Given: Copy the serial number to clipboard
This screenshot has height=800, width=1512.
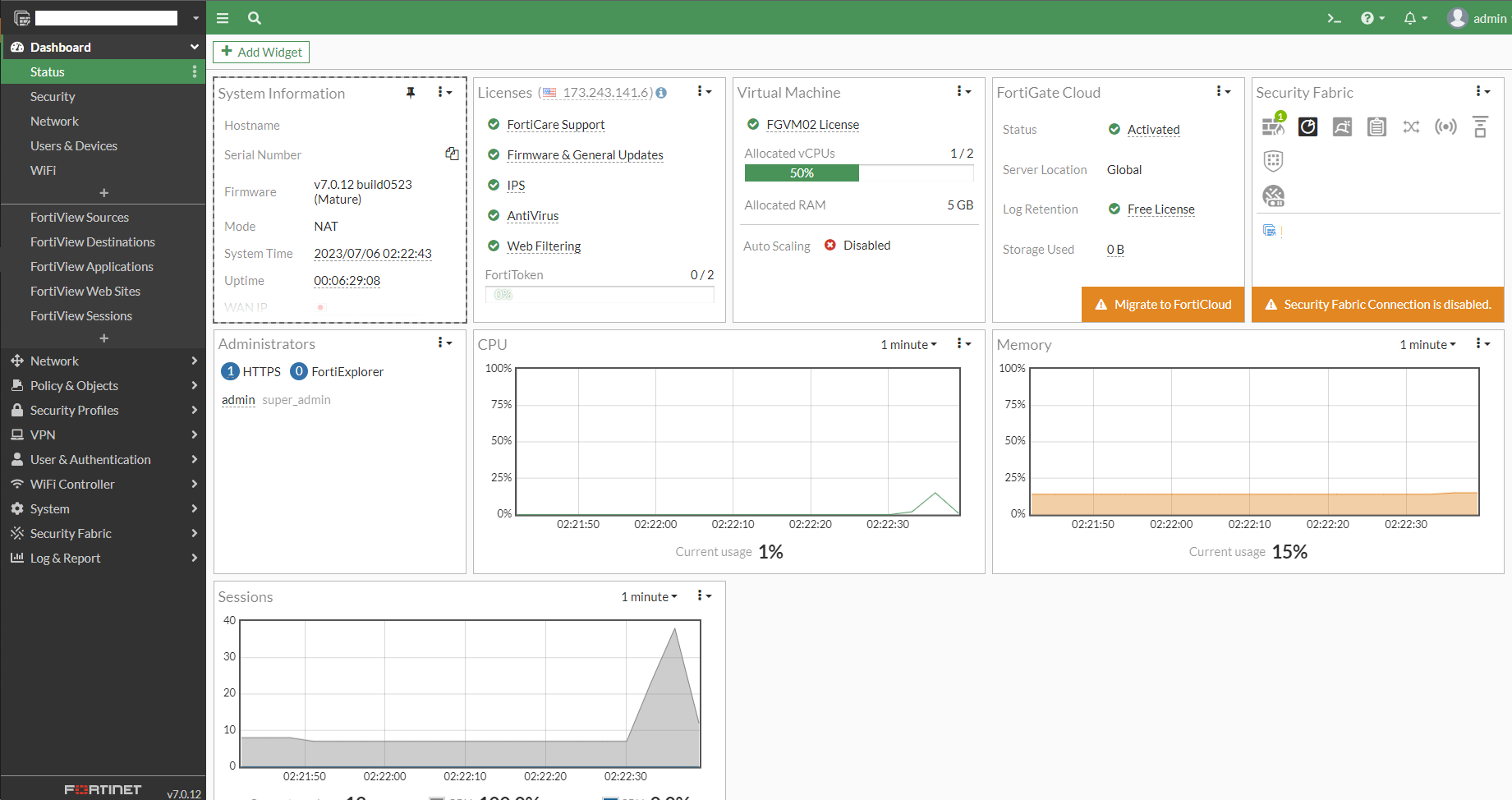Looking at the screenshot, I should point(452,154).
